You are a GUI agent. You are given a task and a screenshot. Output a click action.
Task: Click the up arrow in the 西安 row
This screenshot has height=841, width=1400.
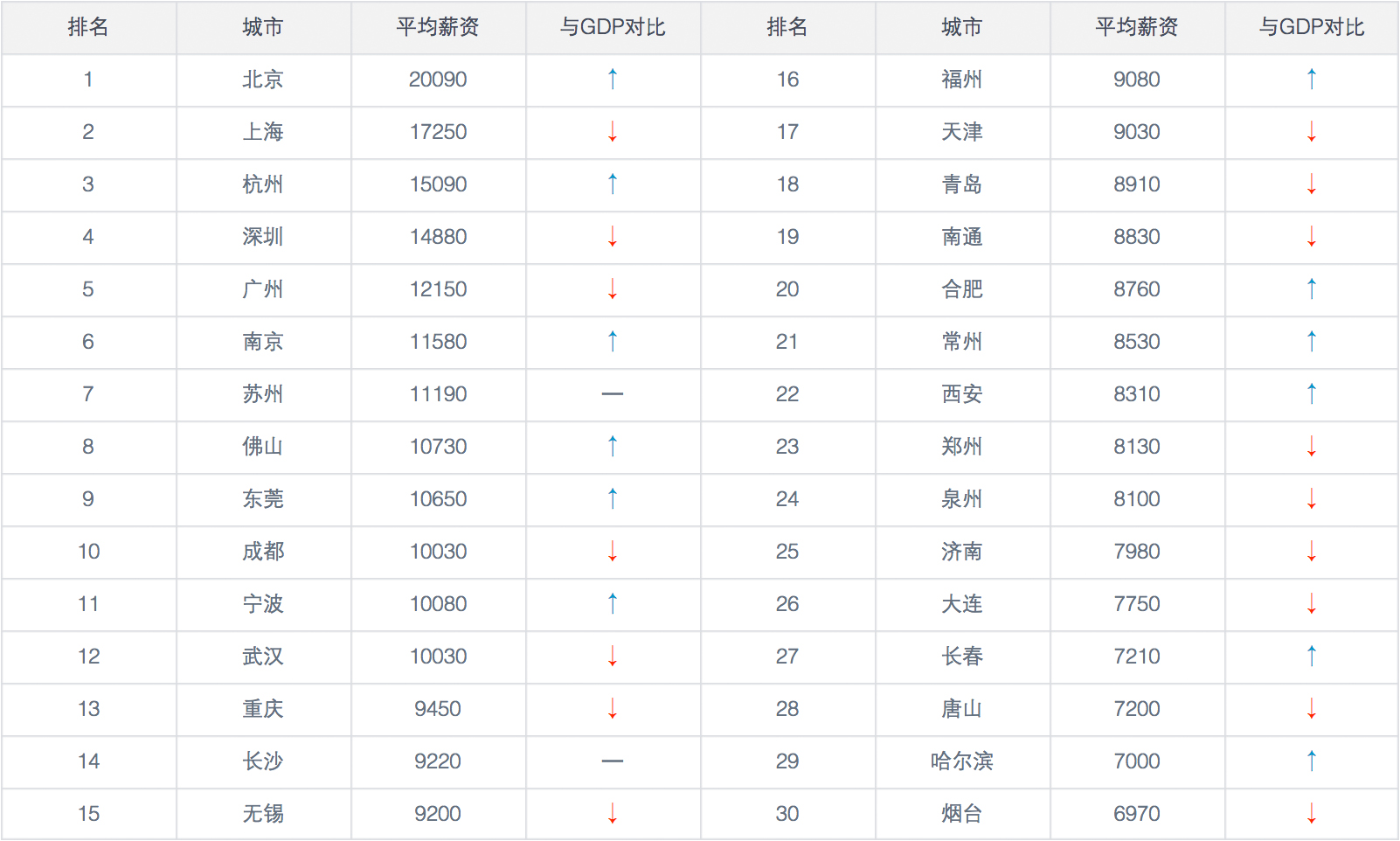pyautogui.click(x=1312, y=394)
